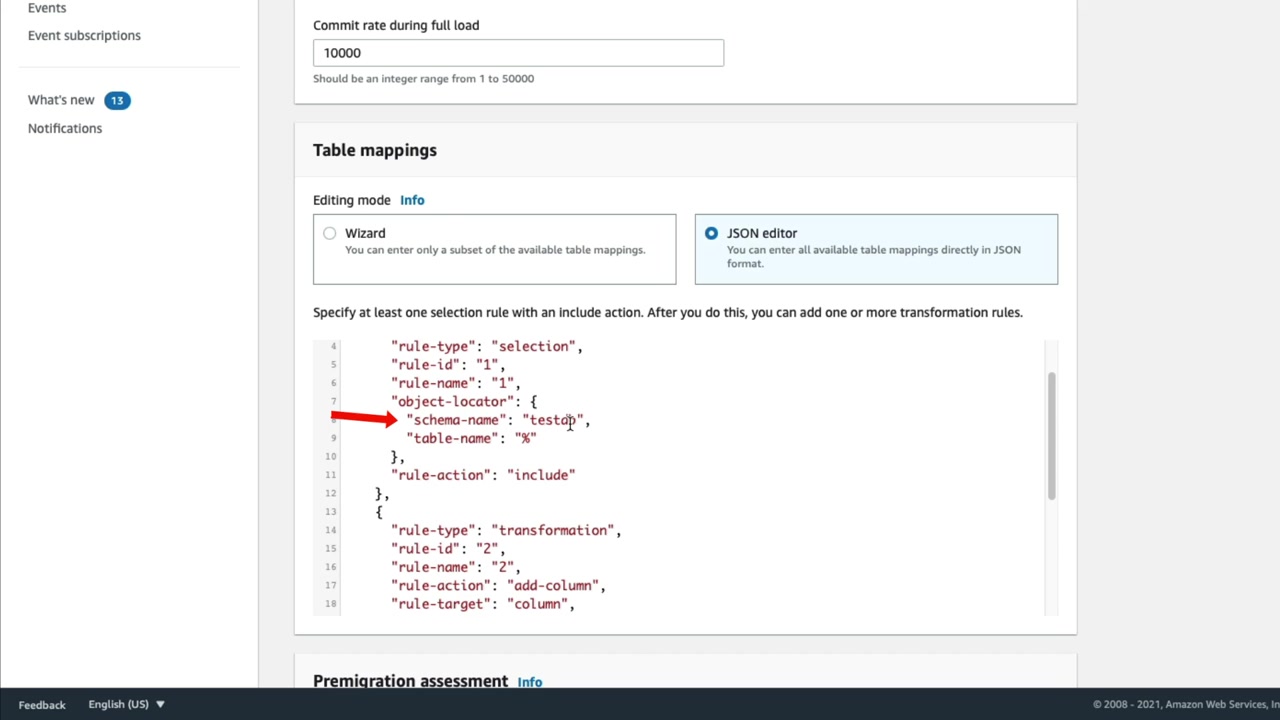Click the rule-target column line
Image resolution: width=1280 pixels, height=720 pixels.
(x=483, y=604)
